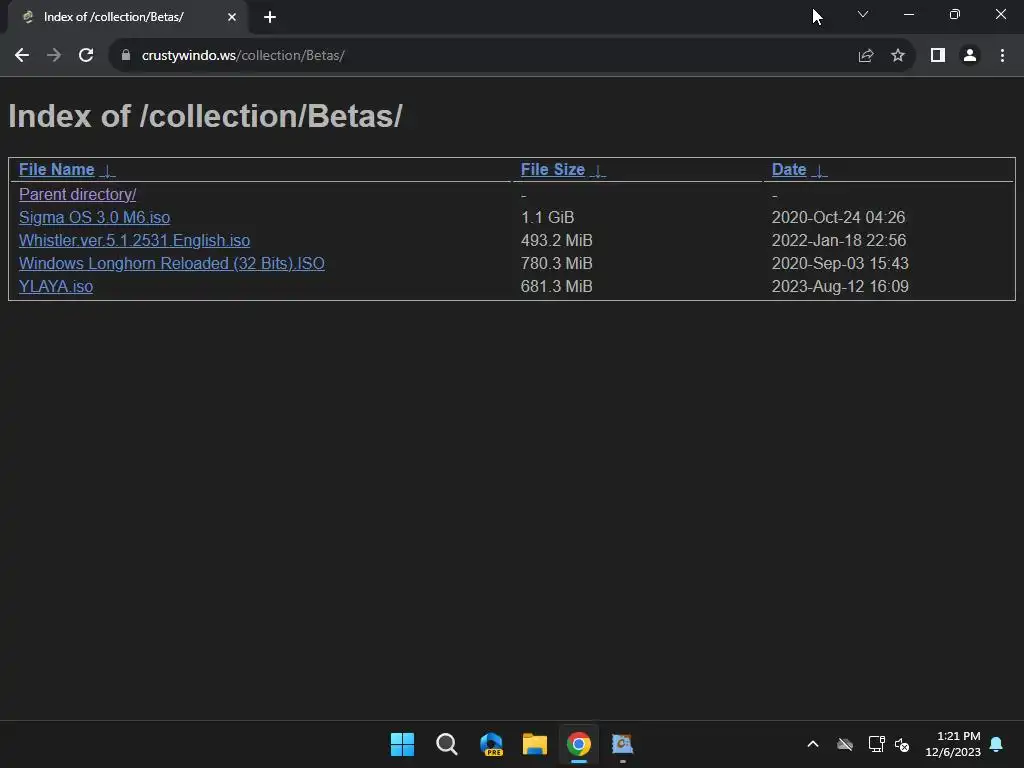Open the Parent directory/ link

tap(78, 195)
